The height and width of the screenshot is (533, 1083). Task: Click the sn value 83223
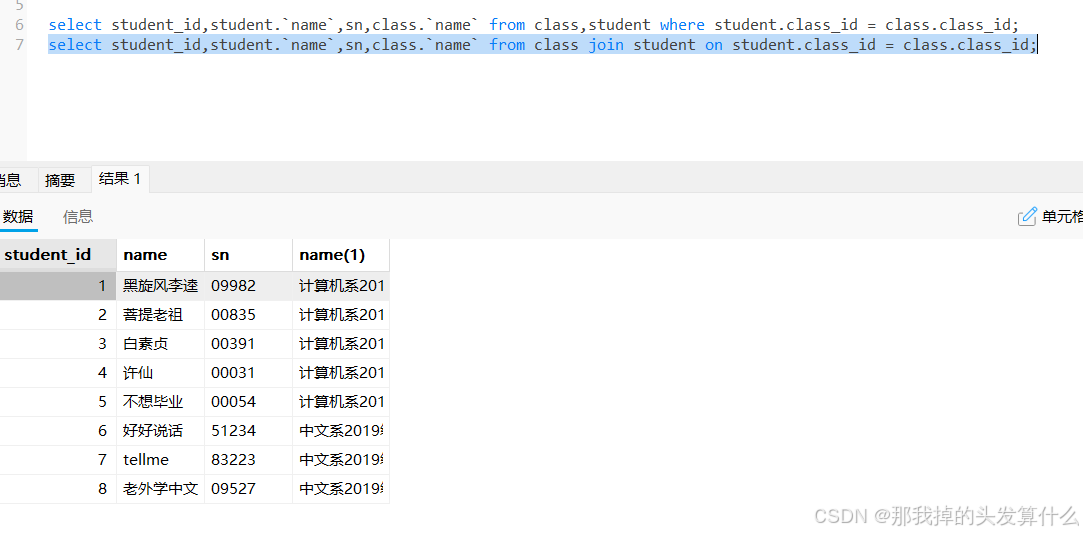pos(249,460)
